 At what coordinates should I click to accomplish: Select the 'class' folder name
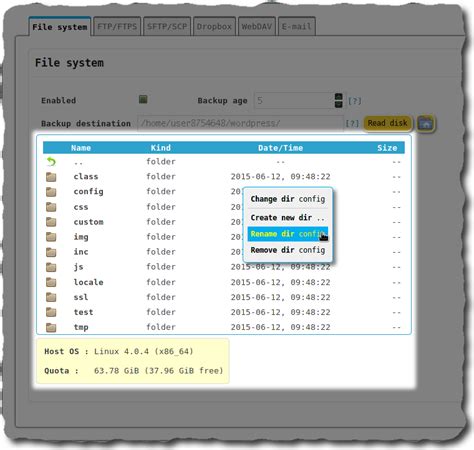pyautogui.click(x=86, y=177)
